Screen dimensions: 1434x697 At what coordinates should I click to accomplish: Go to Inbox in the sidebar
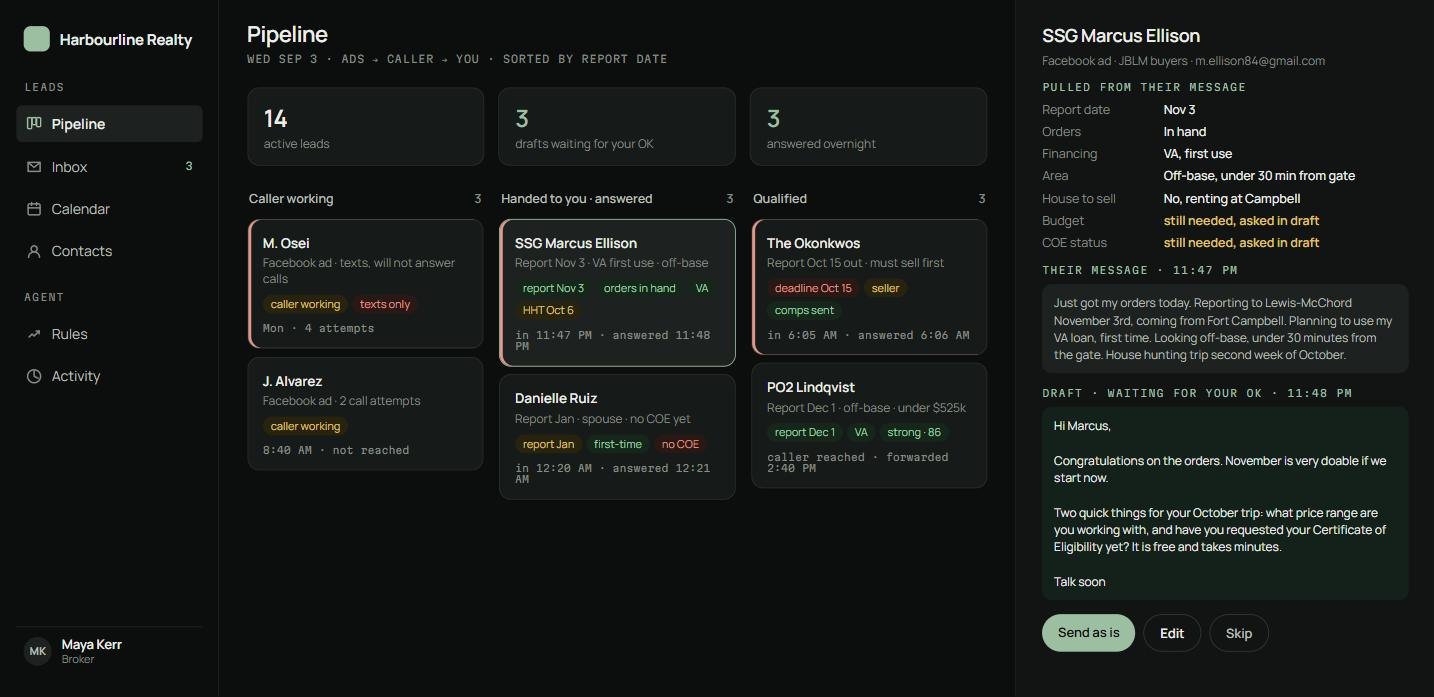pyautogui.click(x=110, y=166)
